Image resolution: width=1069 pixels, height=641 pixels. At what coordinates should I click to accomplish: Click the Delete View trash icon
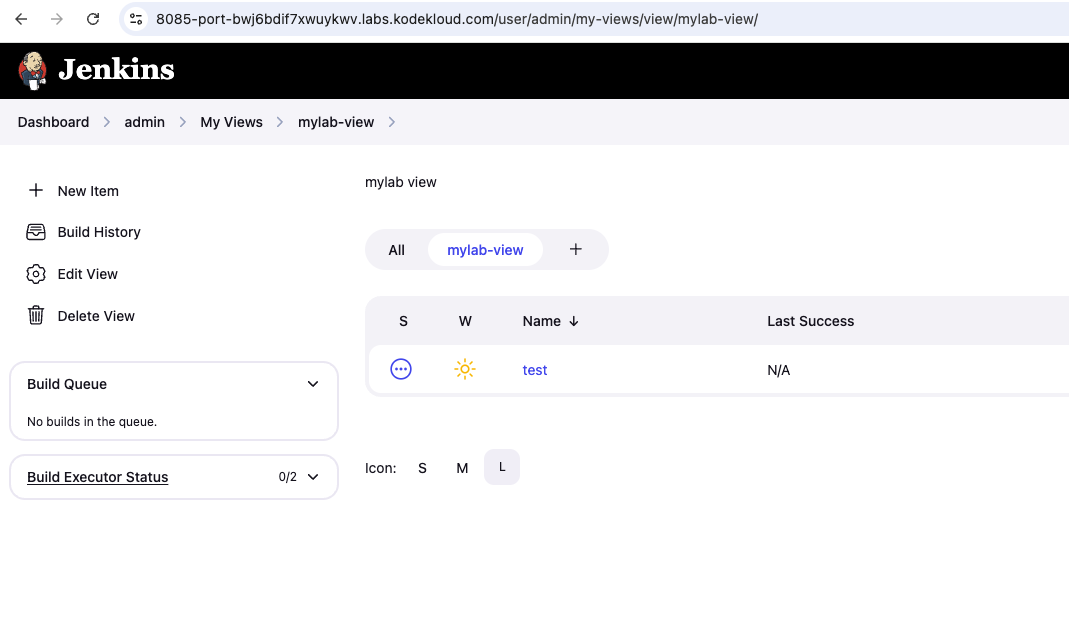(x=35, y=315)
